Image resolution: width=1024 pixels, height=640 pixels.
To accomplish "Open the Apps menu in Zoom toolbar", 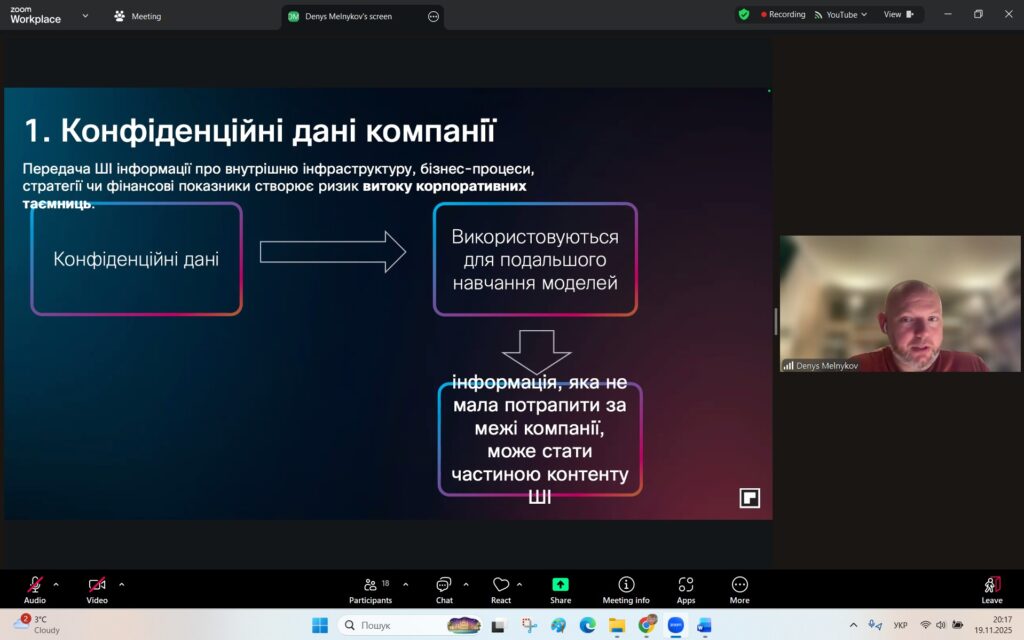I will [686, 589].
